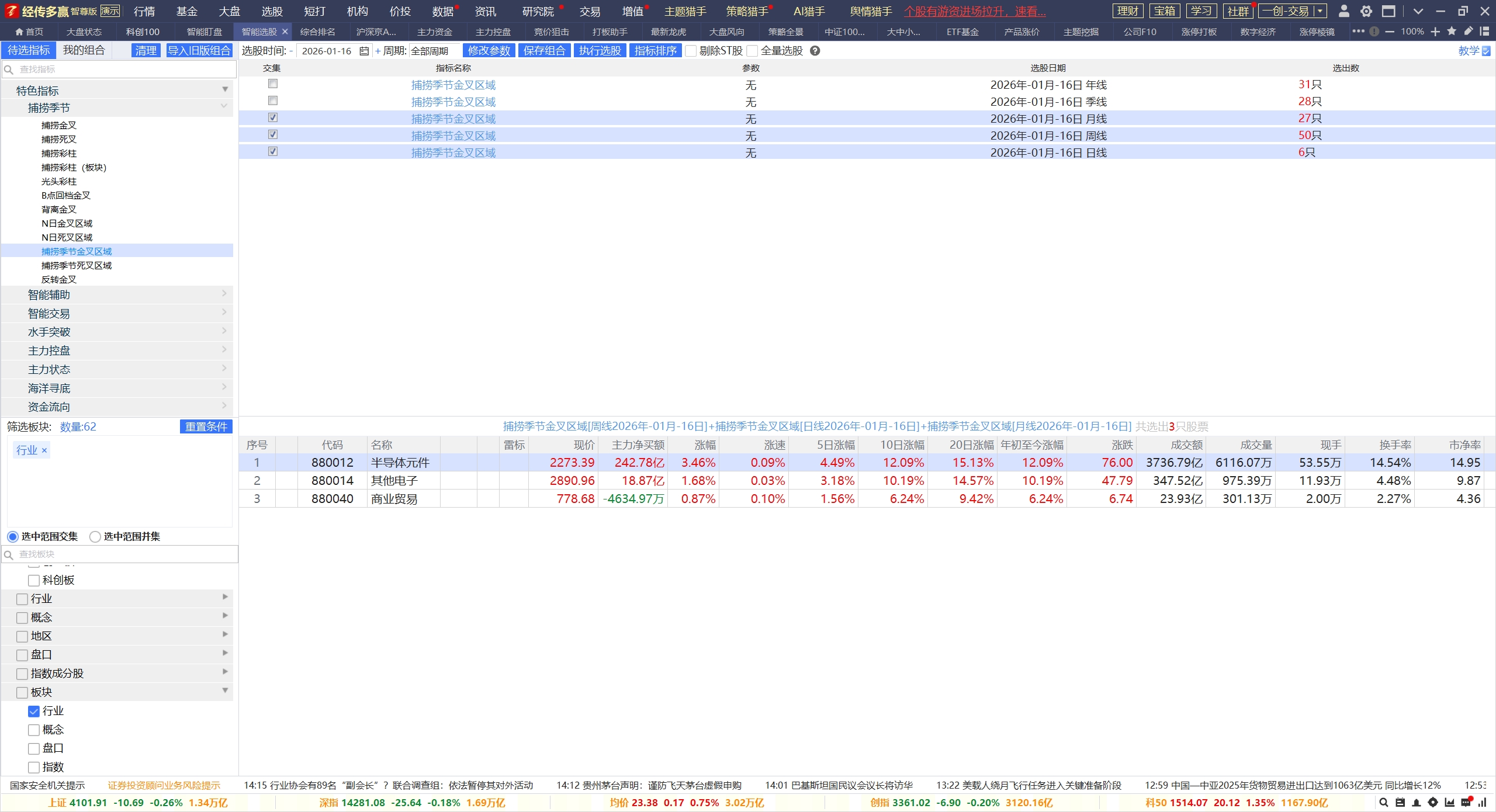1496x812 pixels.
Task: Click the search magnifier icon in status bar
Action: coord(1383,803)
